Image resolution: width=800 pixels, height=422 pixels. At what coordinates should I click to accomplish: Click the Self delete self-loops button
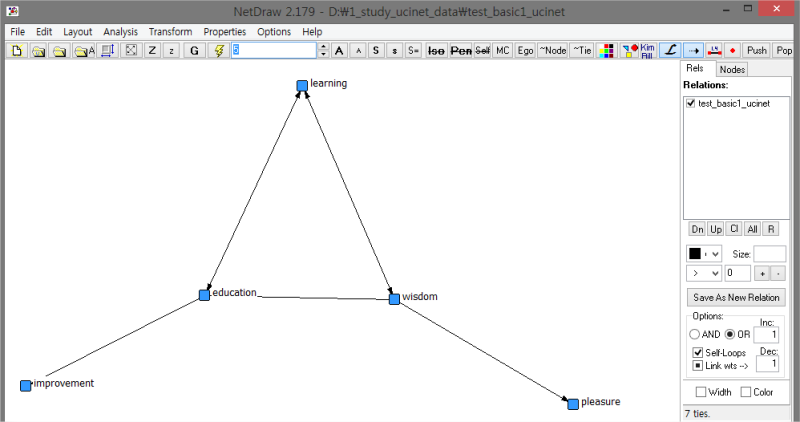(x=482, y=51)
